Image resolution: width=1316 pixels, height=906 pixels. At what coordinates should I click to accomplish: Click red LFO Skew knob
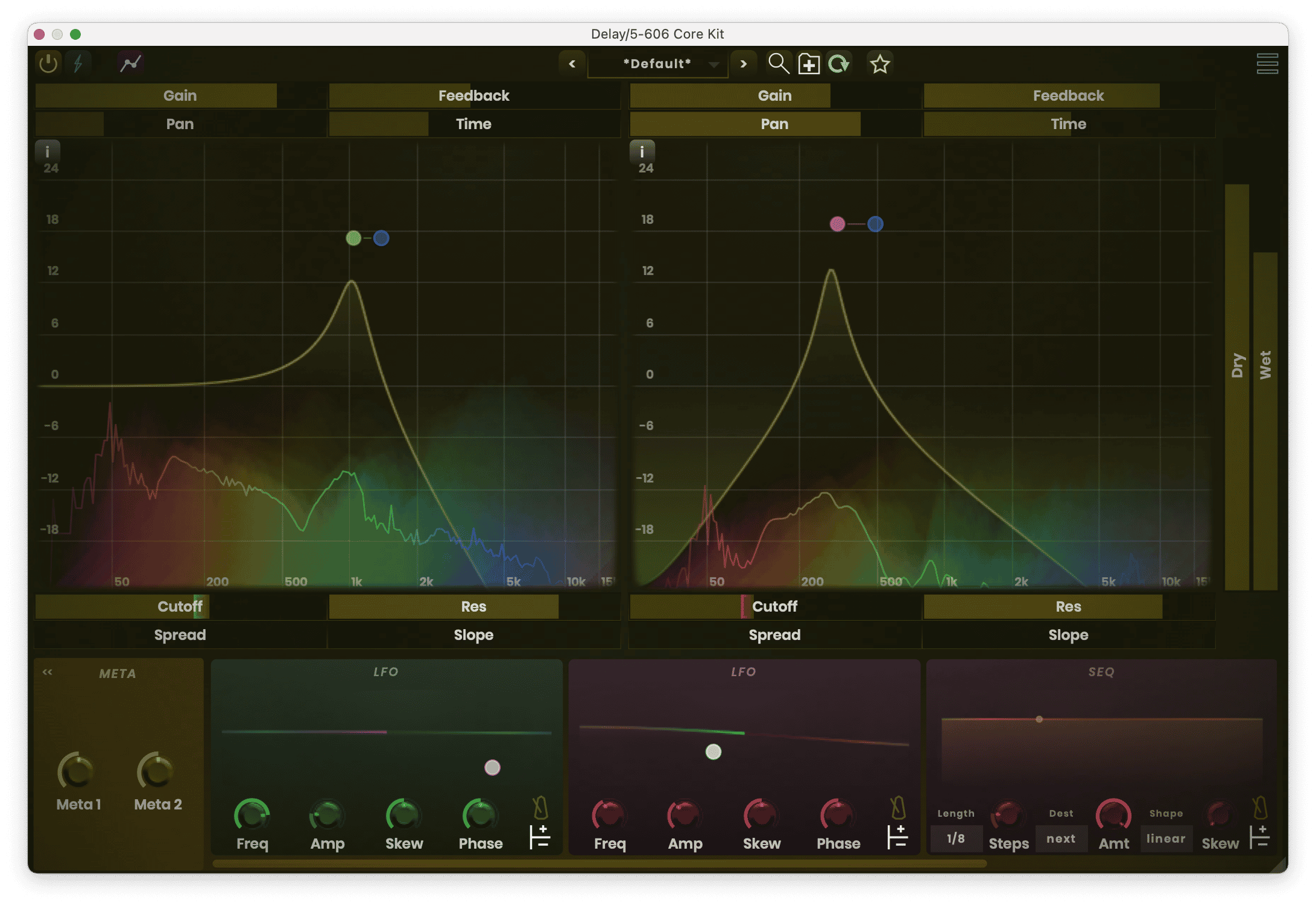point(762,816)
